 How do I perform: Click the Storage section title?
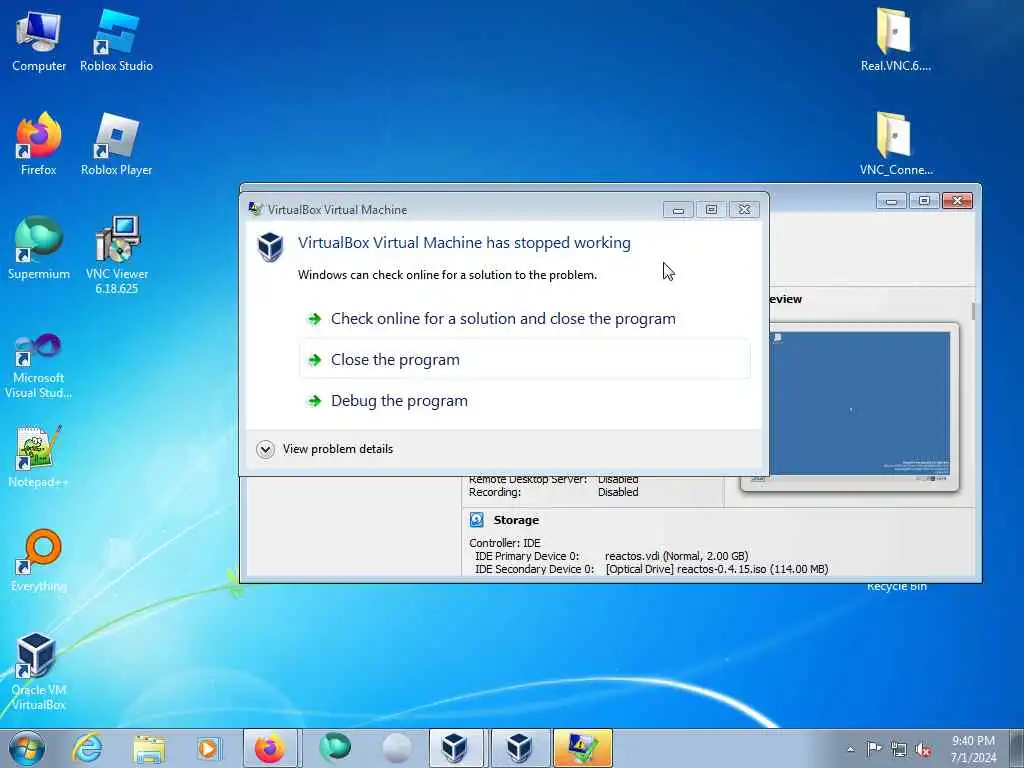pos(516,520)
